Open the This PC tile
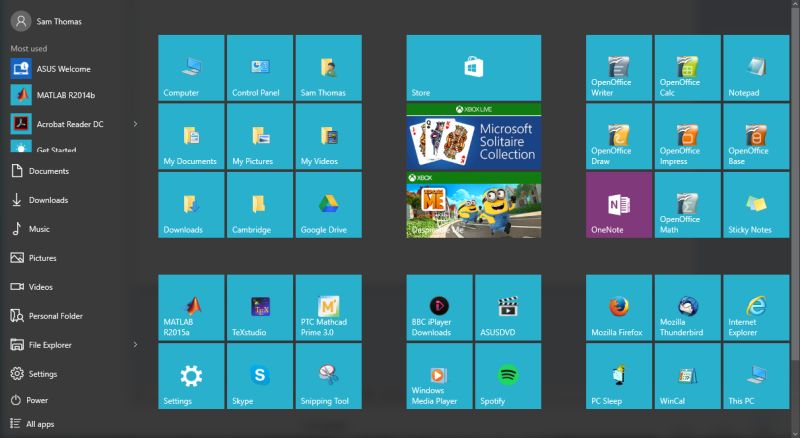 pyautogui.click(x=756, y=376)
